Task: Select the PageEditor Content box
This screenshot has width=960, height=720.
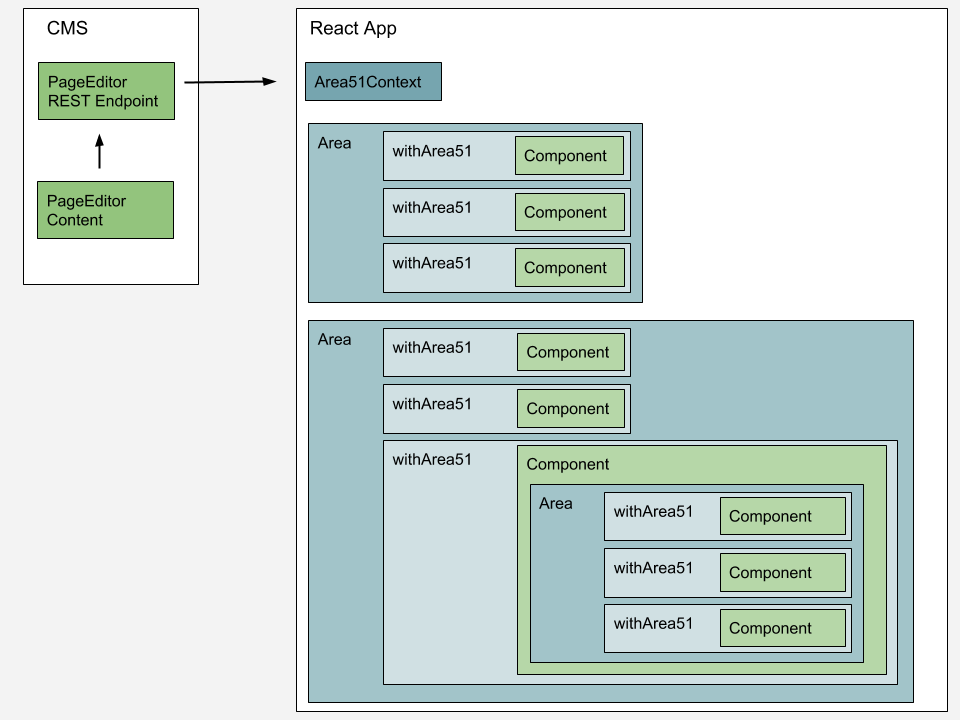Action: tap(105, 210)
